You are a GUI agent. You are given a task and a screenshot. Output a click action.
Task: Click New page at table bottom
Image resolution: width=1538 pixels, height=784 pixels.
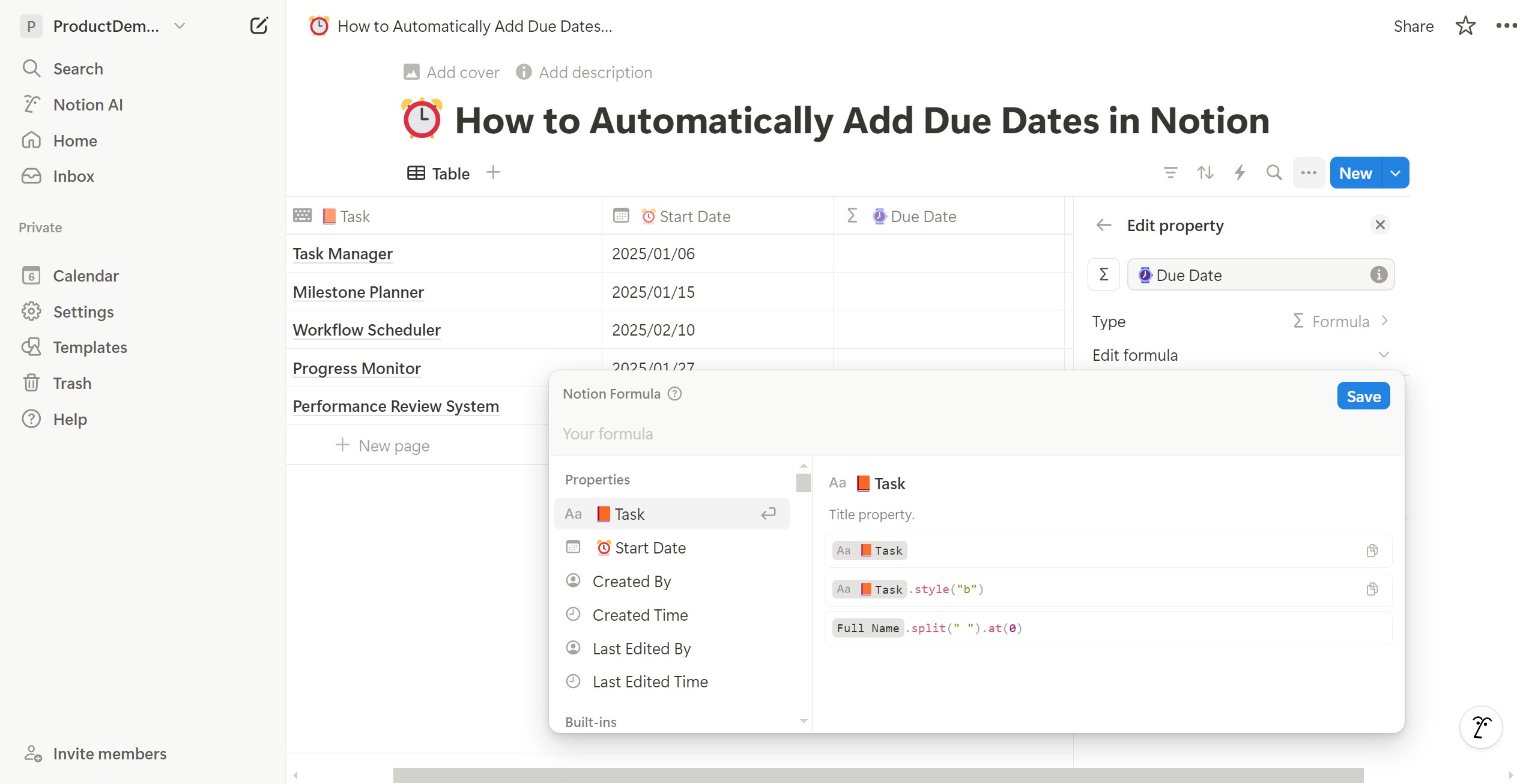(383, 445)
